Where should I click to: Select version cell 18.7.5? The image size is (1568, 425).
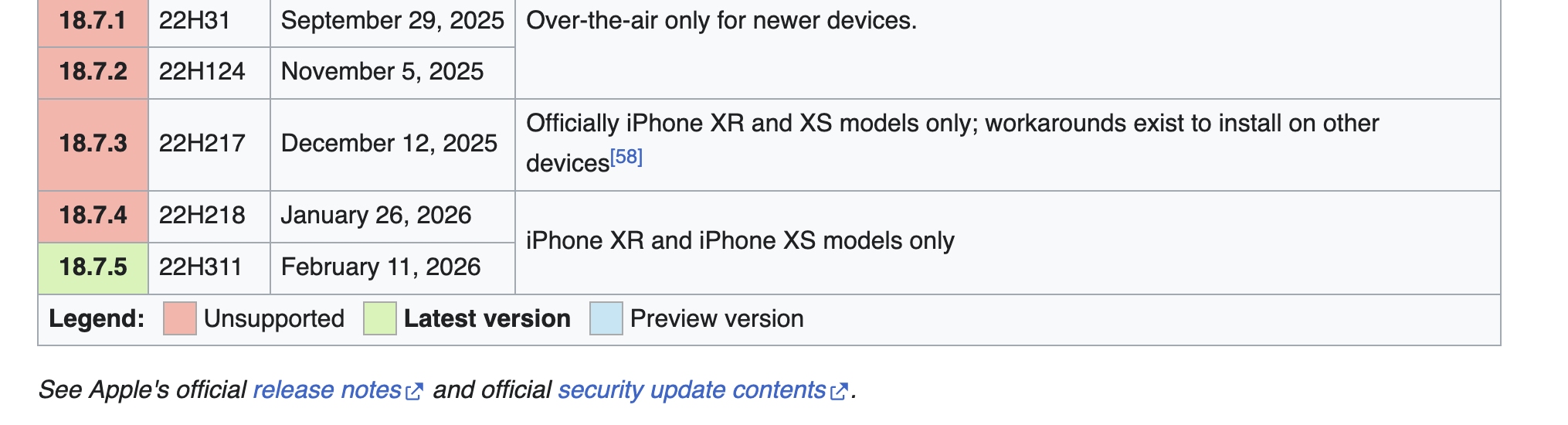(93, 267)
